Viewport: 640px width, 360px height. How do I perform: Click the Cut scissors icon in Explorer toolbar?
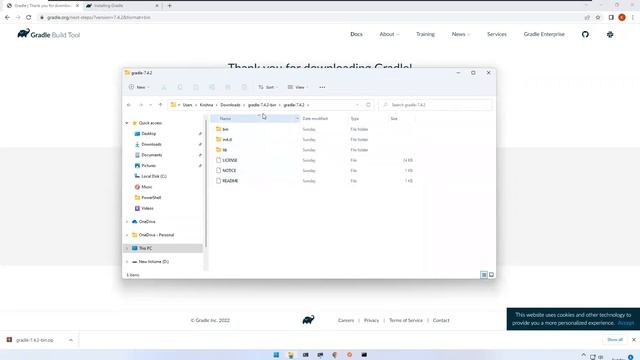click(164, 87)
